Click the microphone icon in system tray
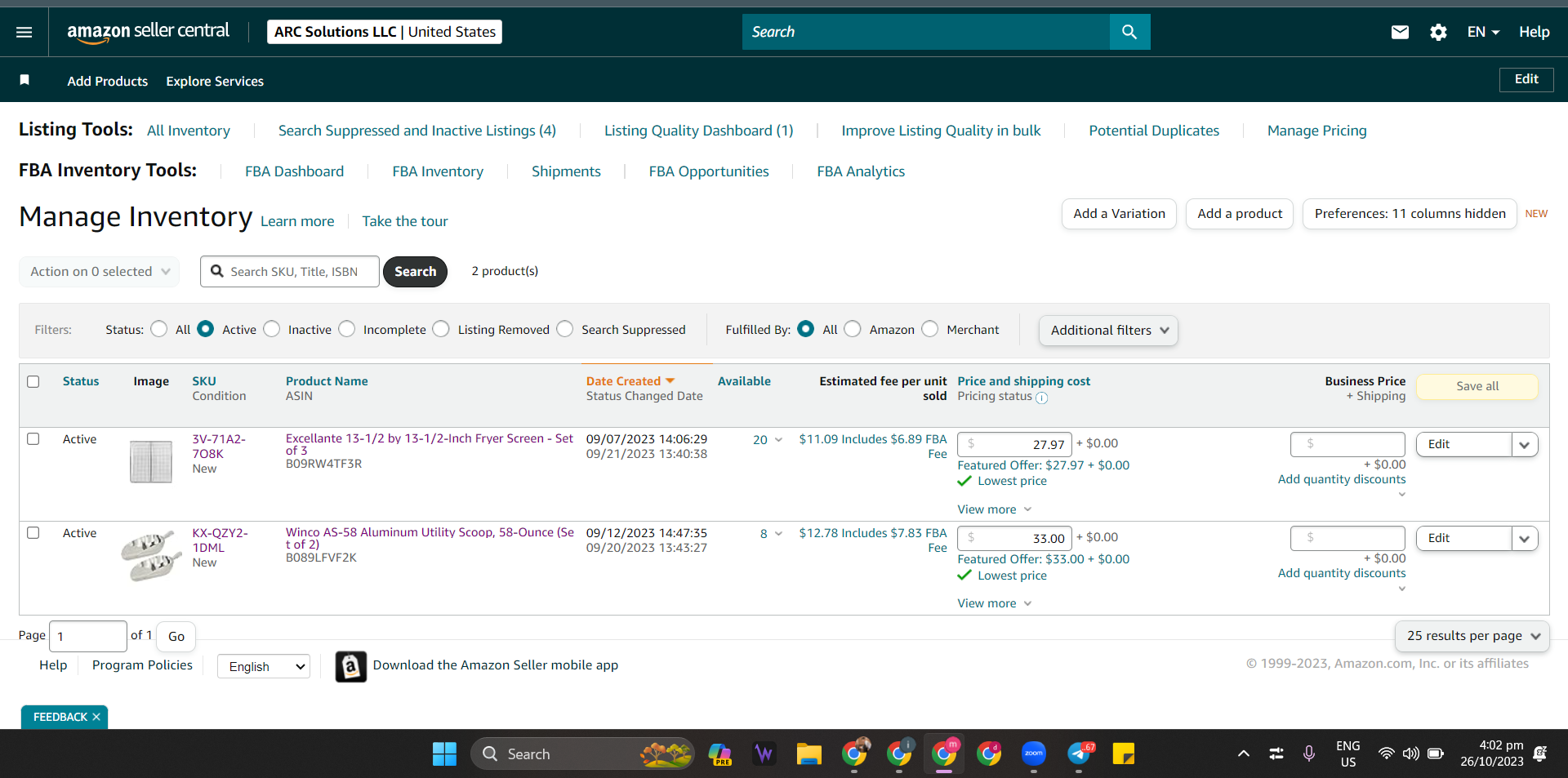 (x=1308, y=754)
